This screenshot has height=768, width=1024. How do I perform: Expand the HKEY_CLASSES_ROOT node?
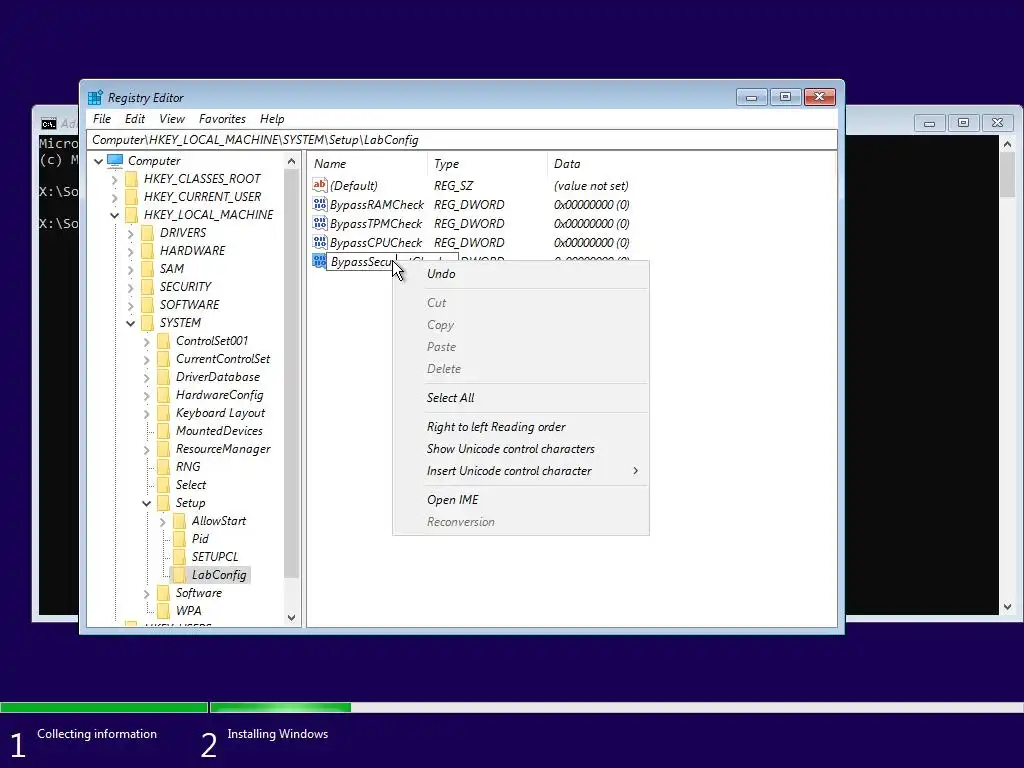click(x=114, y=179)
